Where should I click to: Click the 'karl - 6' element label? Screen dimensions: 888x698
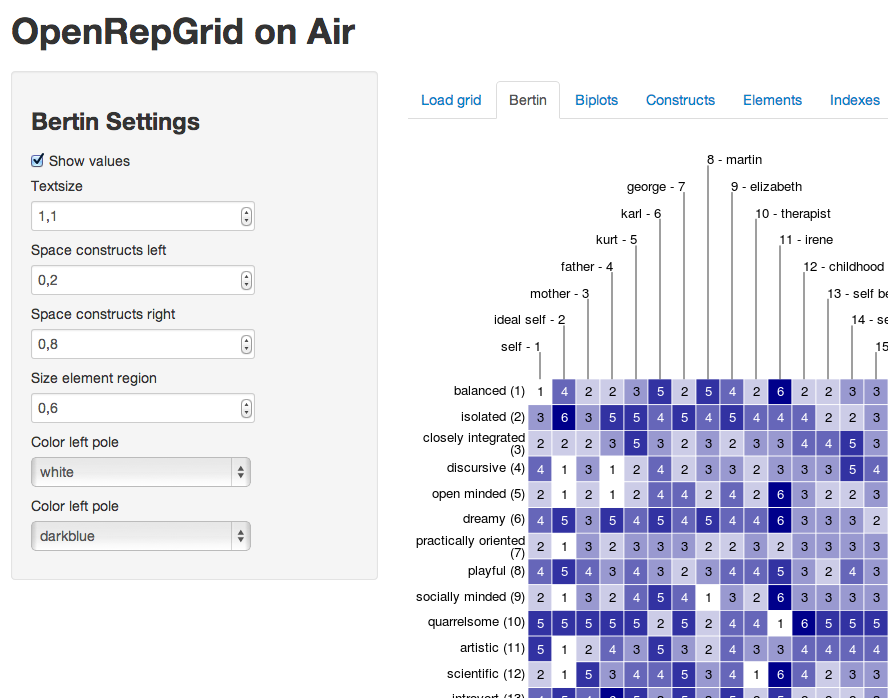pos(641,214)
